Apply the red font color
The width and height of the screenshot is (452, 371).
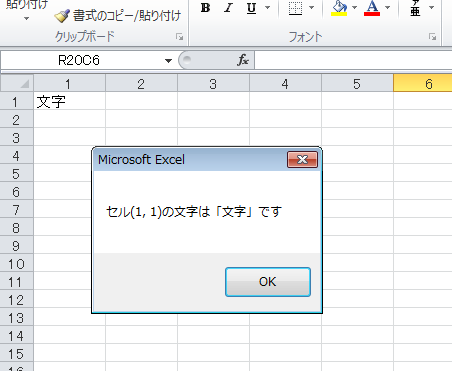pos(372,8)
